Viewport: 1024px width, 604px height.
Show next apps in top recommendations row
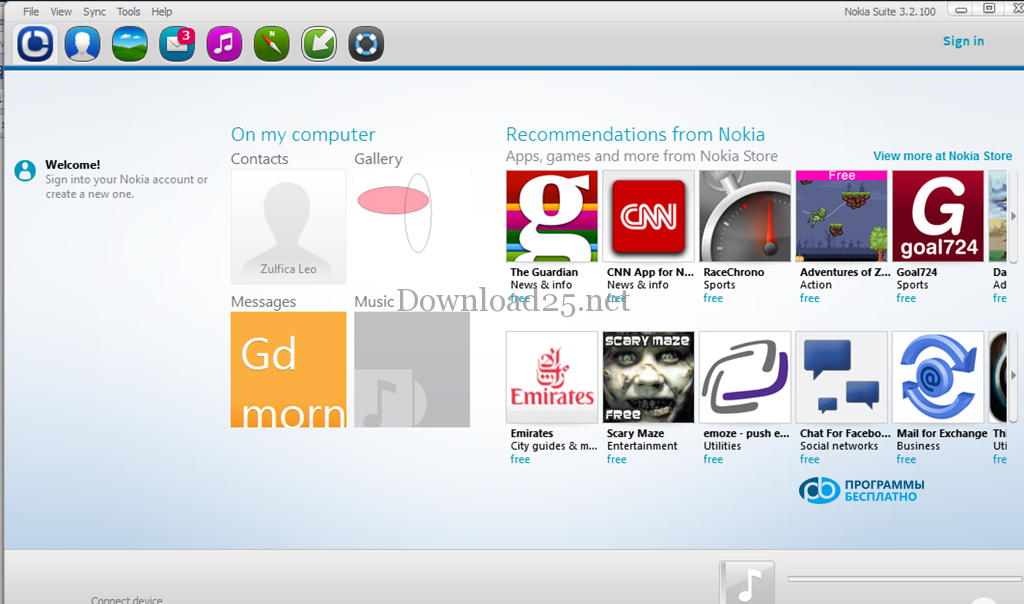(1013, 216)
